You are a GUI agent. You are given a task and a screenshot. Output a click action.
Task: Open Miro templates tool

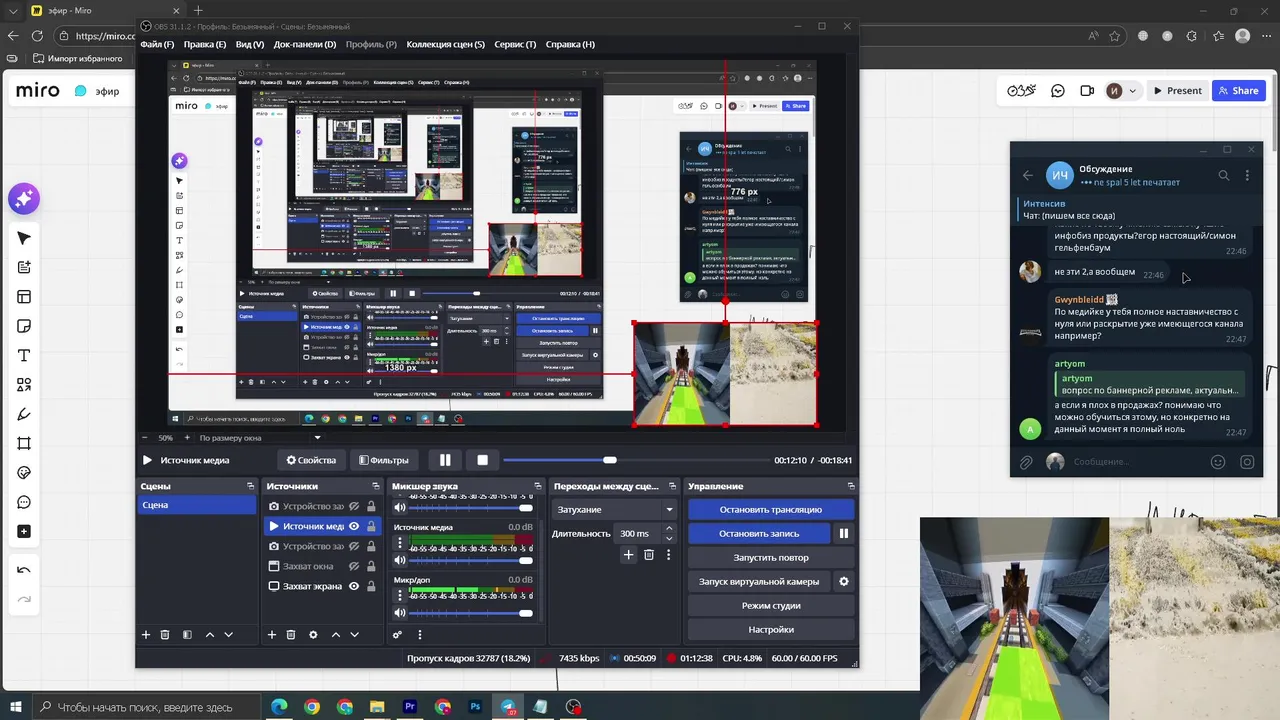pyautogui.click(x=24, y=297)
